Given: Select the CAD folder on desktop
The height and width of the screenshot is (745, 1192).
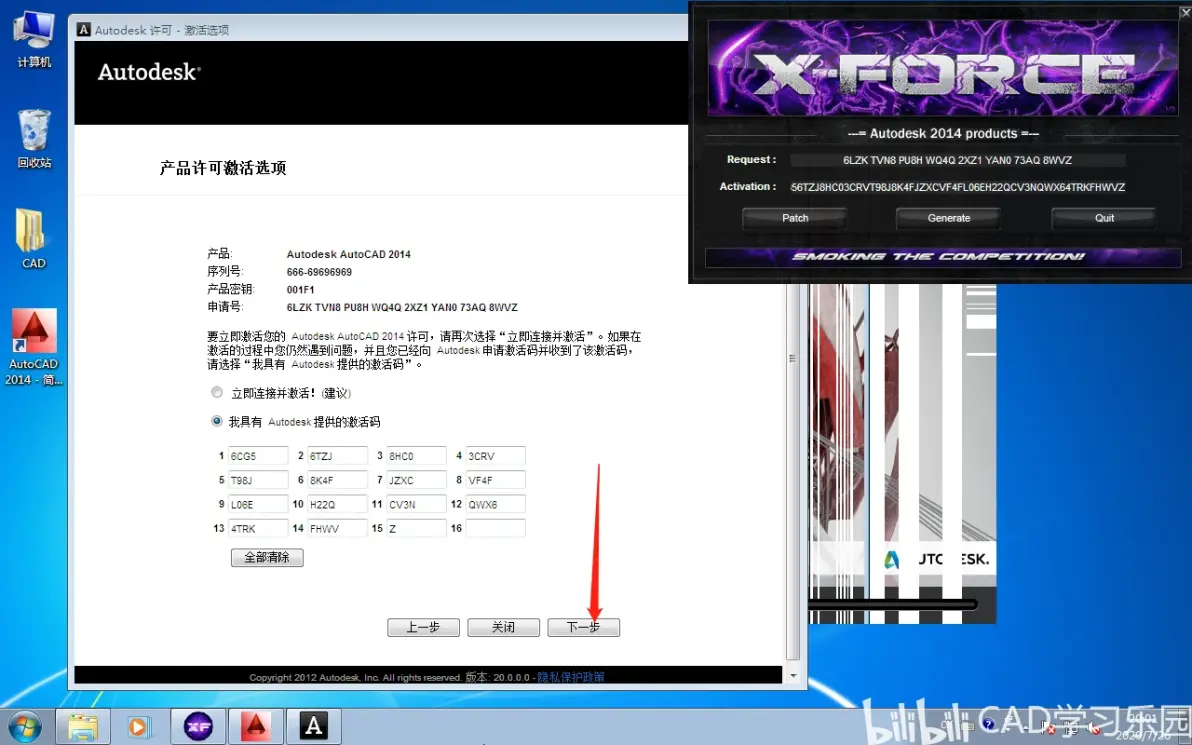Looking at the screenshot, I should [33, 239].
